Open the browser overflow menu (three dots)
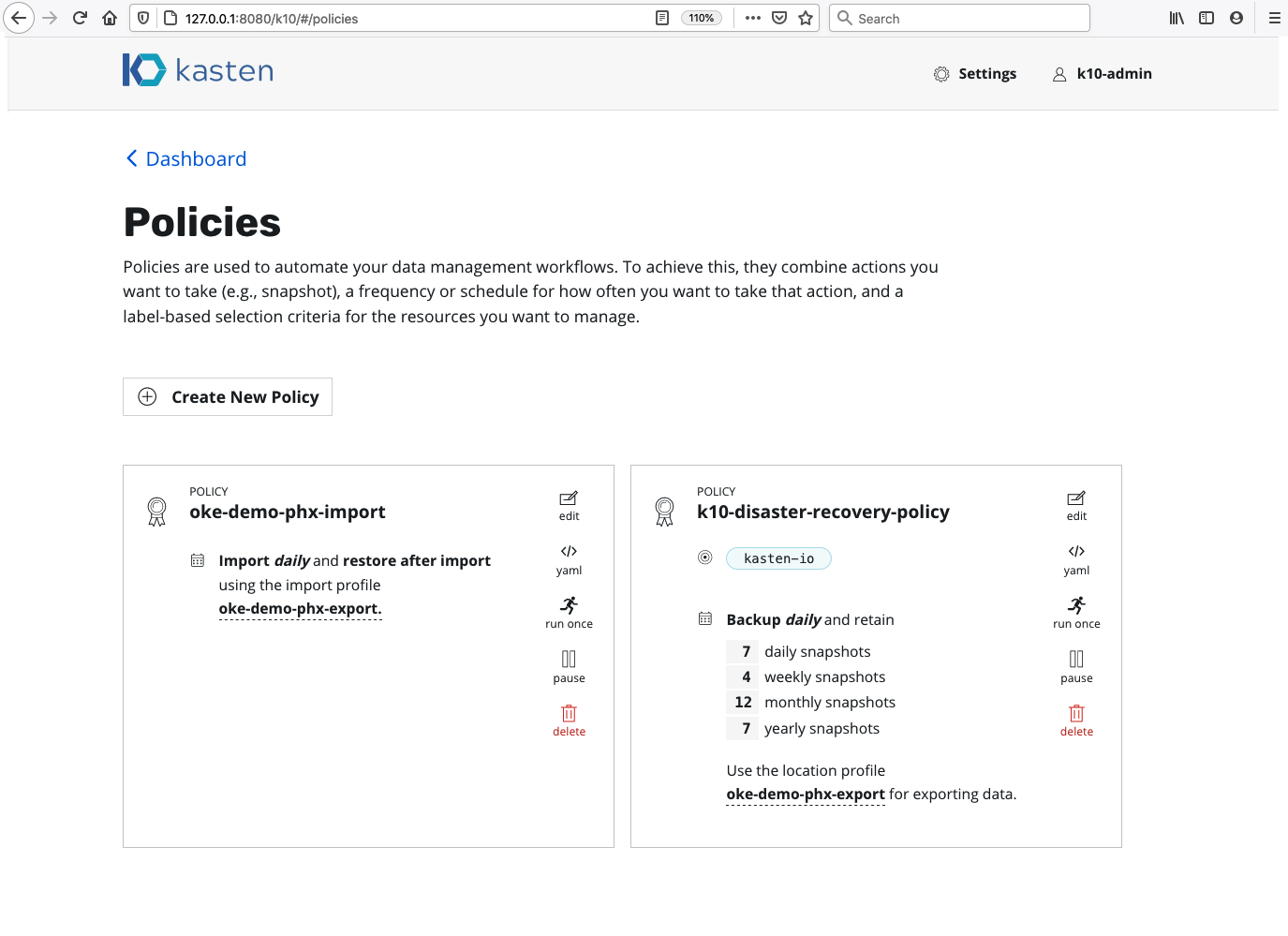Image resolution: width=1288 pixels, height=936 pixels. (752, 17)
